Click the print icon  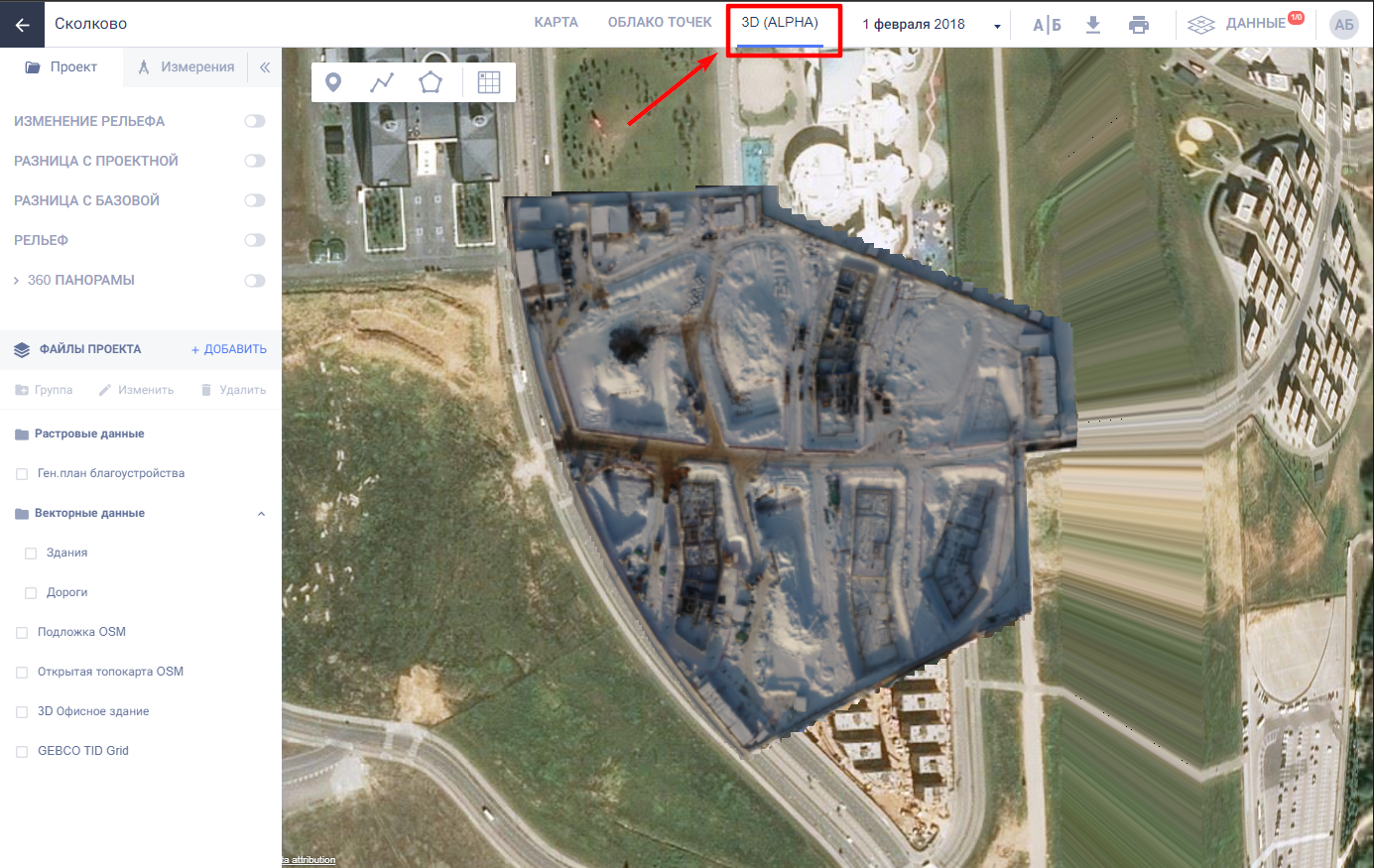coord(1139,25)
